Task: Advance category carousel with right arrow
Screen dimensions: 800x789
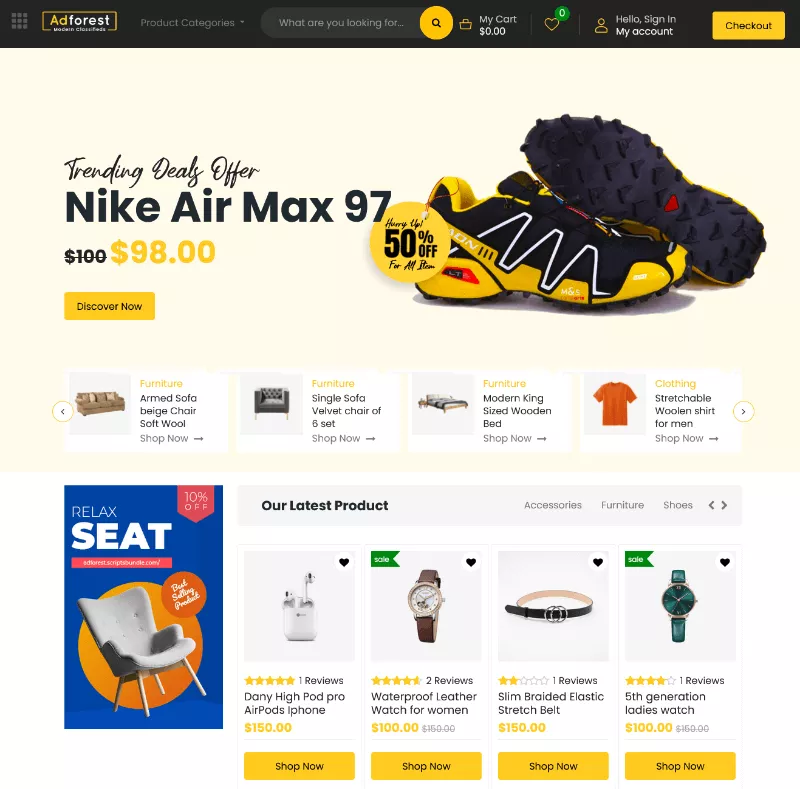Action: [x=743, y=411]
